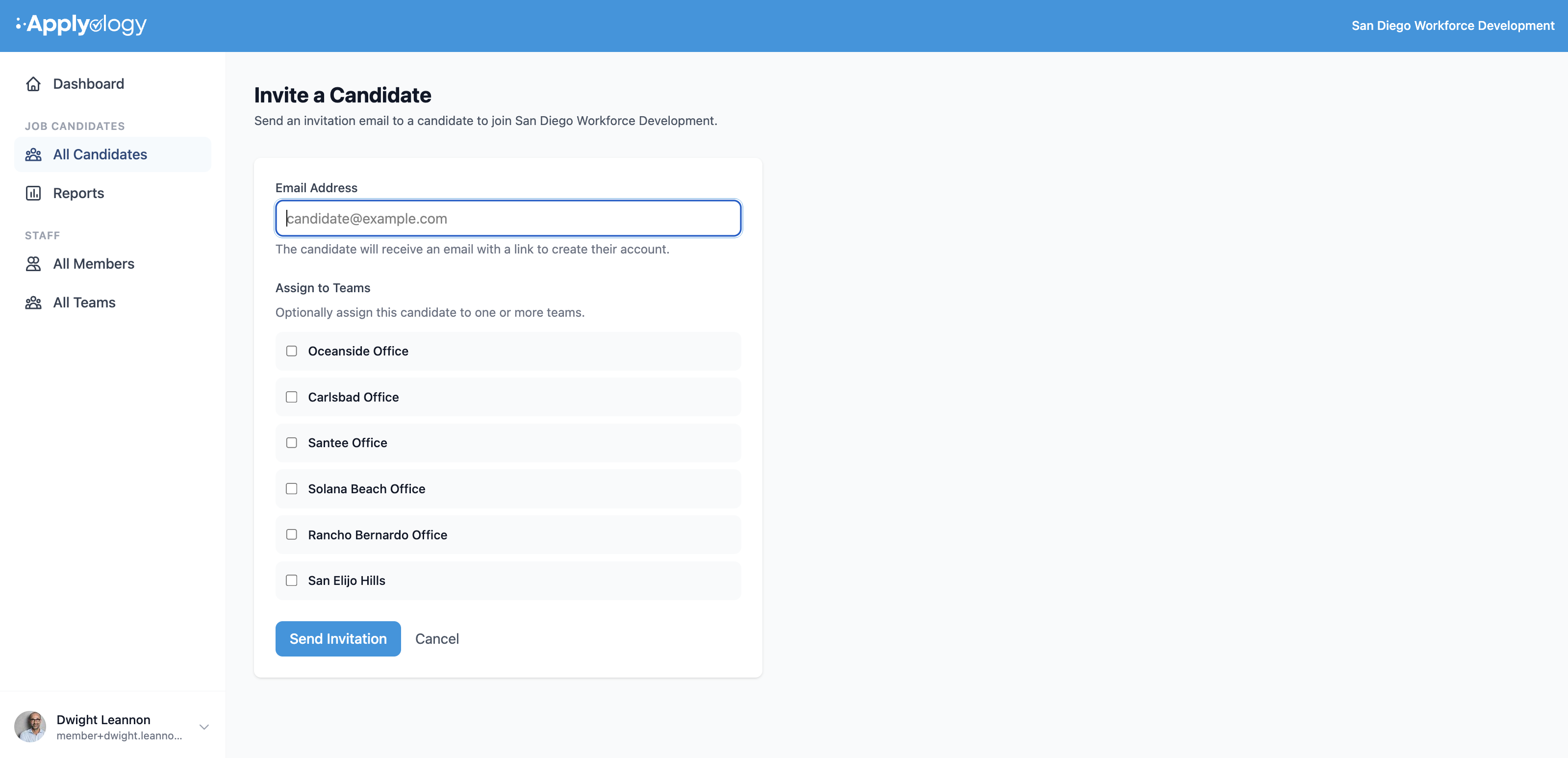This screenshot has height=758, width=1568.
Task: Check the Rancho Bernardo Office checkbox
Action: point(292,535)
